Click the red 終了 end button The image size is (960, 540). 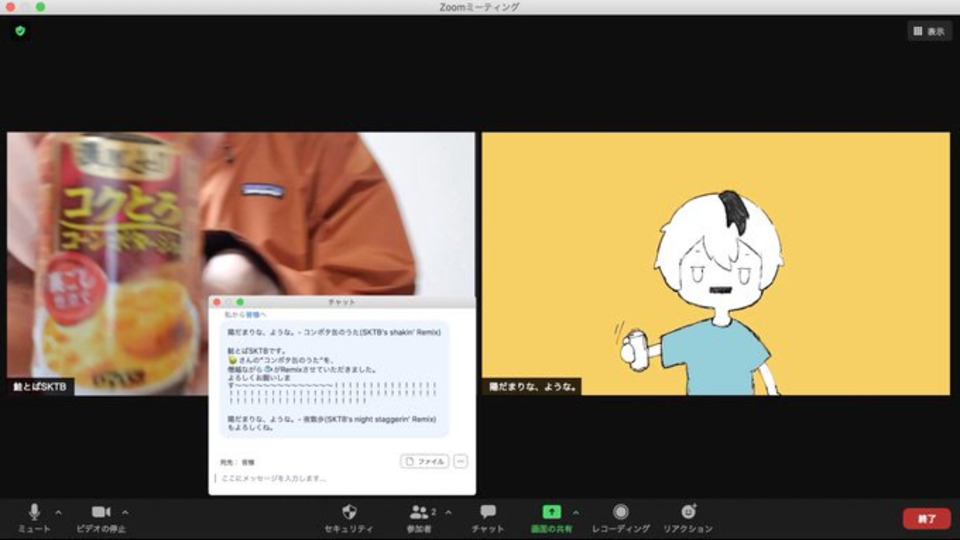tap(926, 519)
